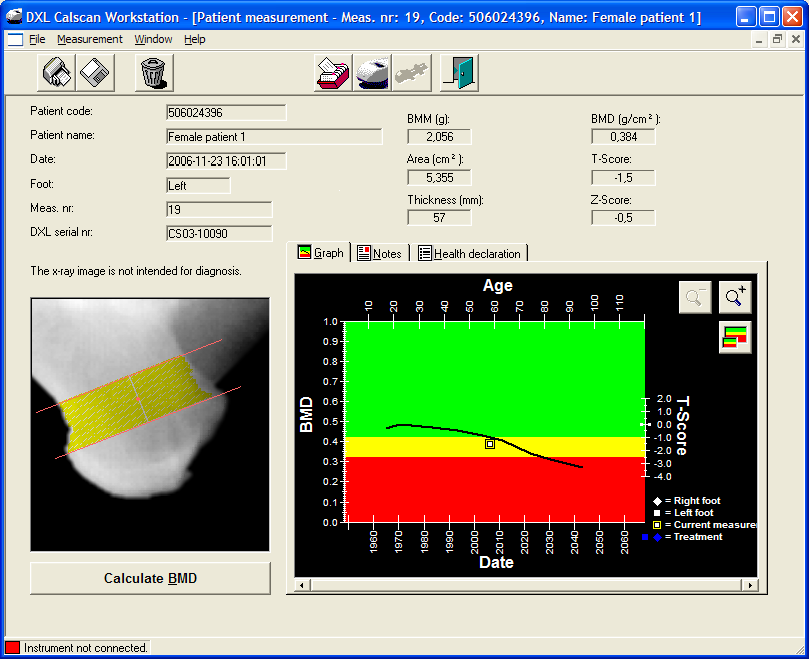The width and height of the screenshot is (810, 660).
Task: Open the Help menu
Action: point(195,39)
